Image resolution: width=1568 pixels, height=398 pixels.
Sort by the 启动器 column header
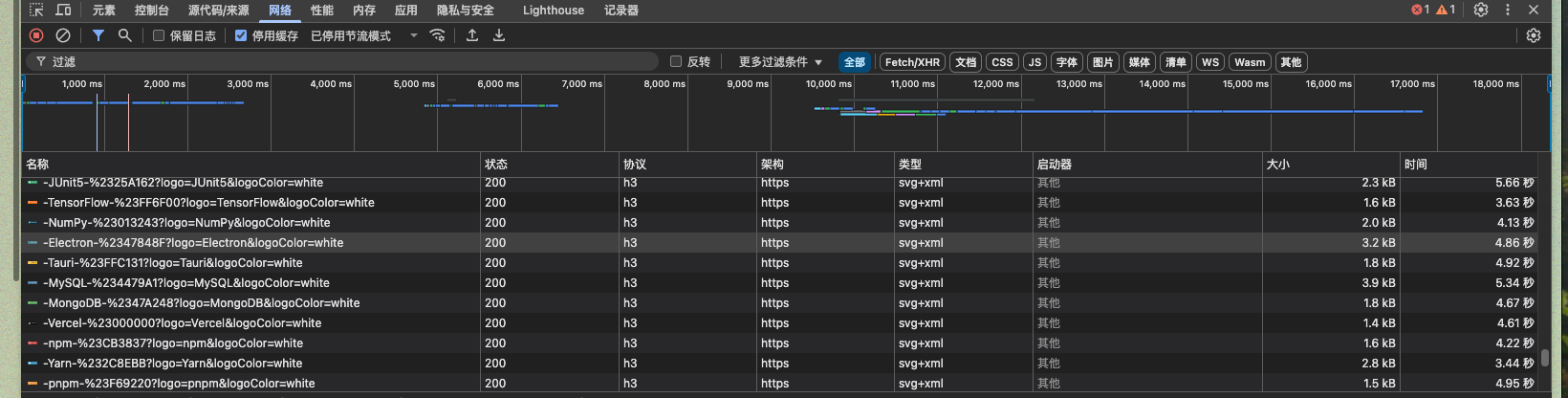[x=1147, y=165]
